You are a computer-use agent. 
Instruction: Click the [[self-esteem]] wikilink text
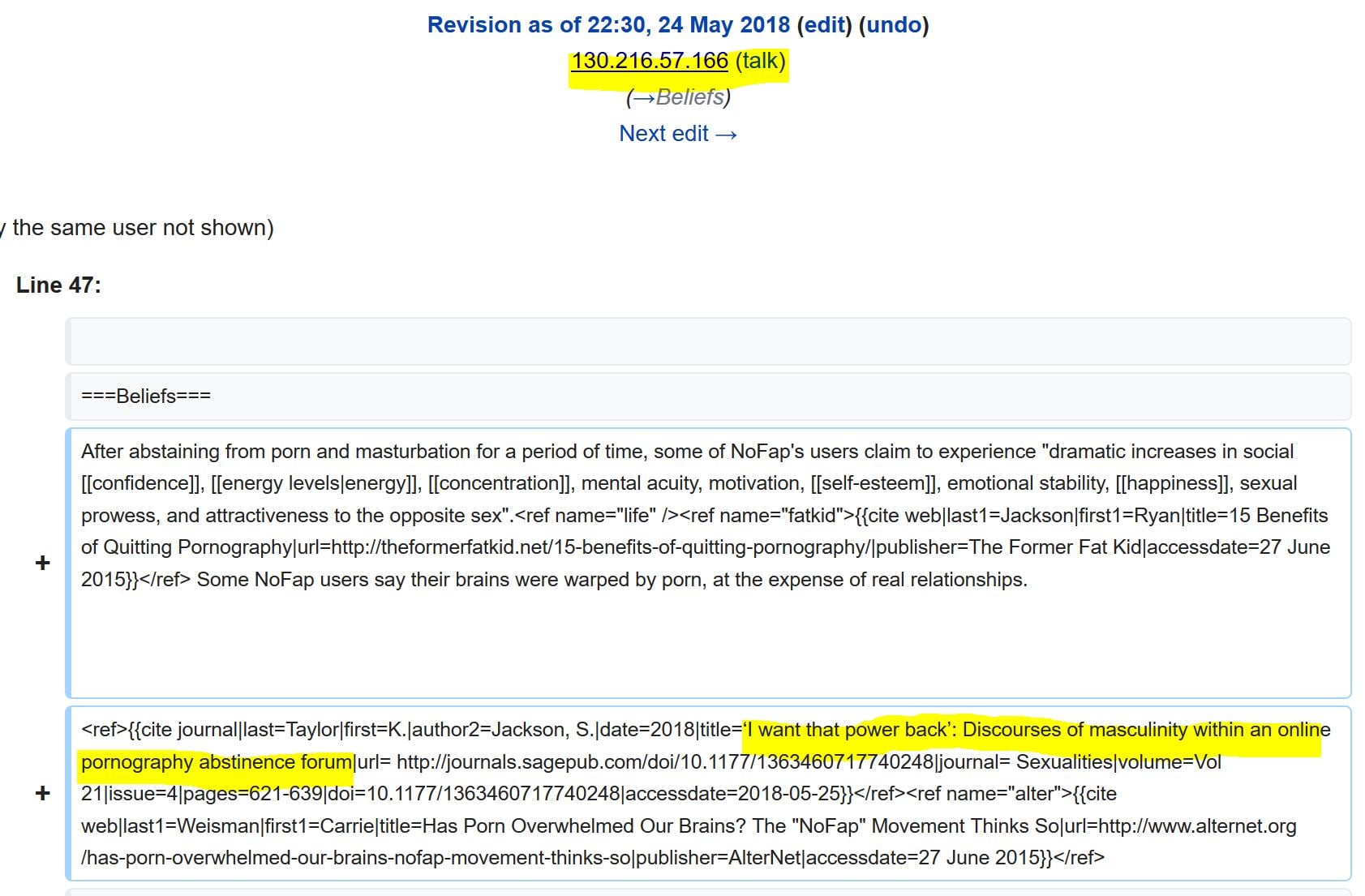coord(875,483)
